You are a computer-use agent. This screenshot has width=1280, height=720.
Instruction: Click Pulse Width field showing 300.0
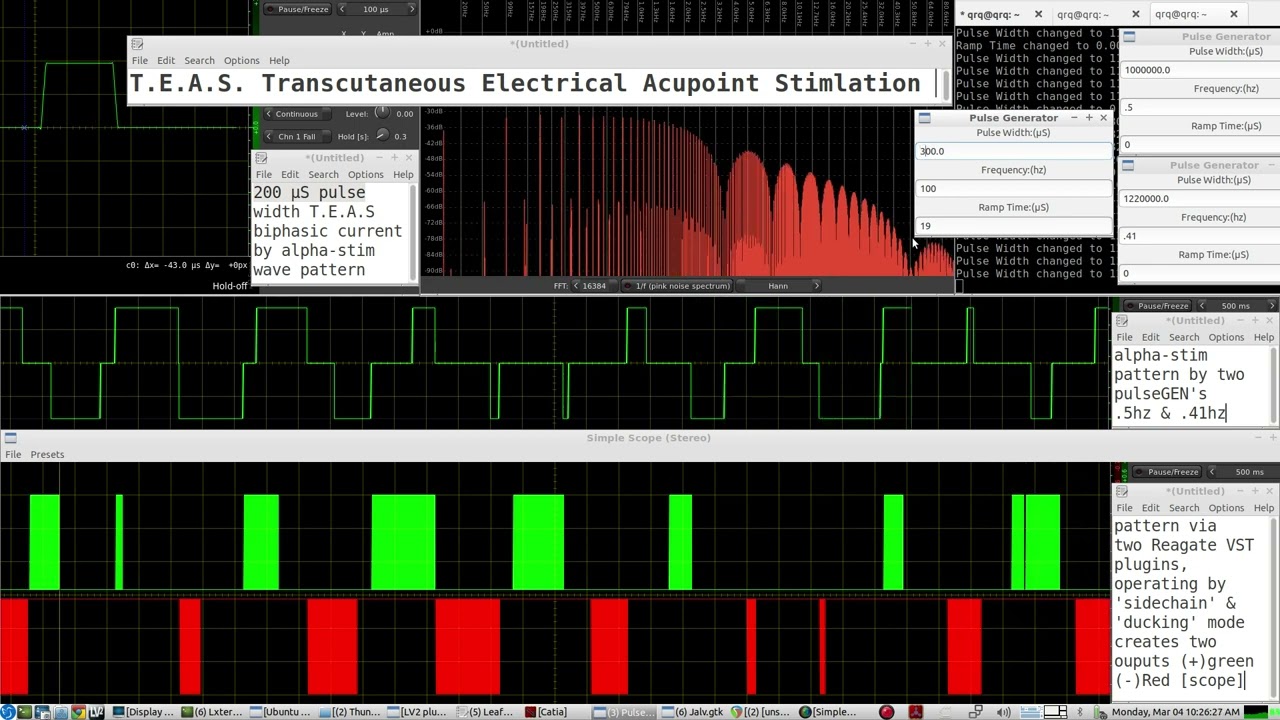click(x=1013, y=151)
